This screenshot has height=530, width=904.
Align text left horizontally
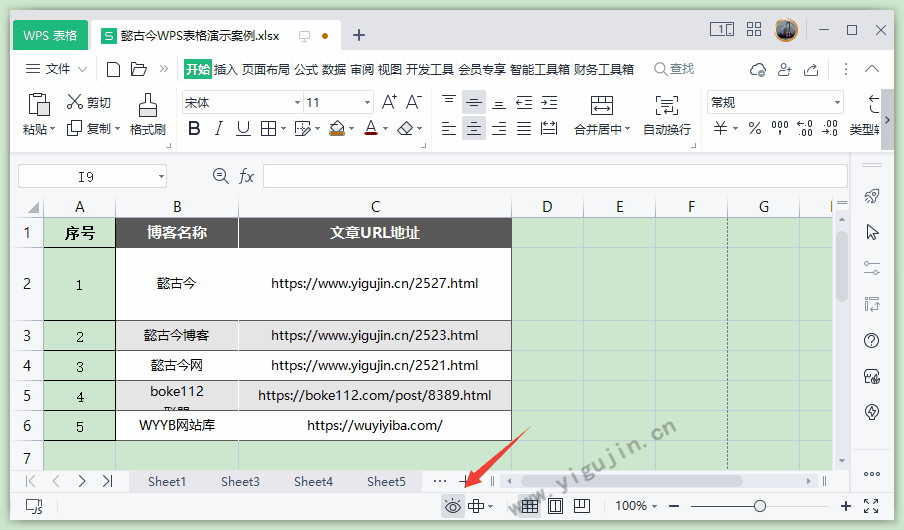[449, 128]
